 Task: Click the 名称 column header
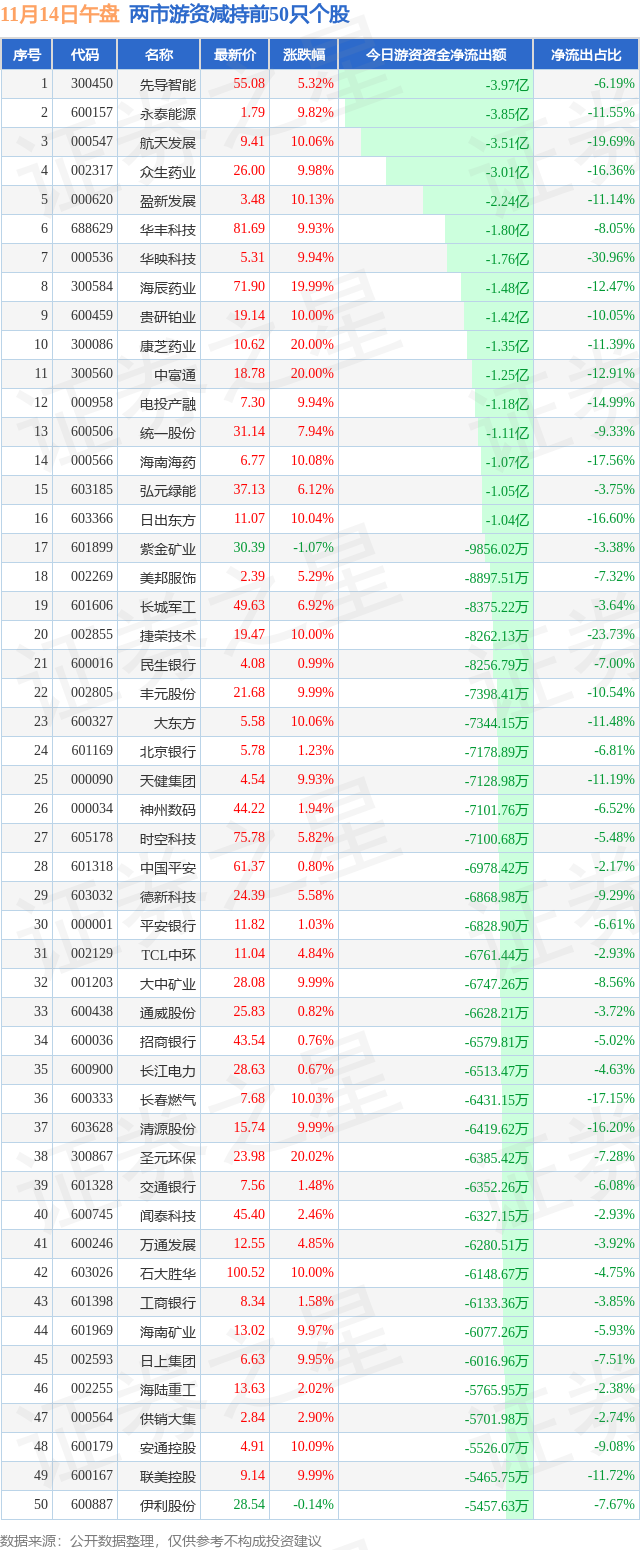159,55
